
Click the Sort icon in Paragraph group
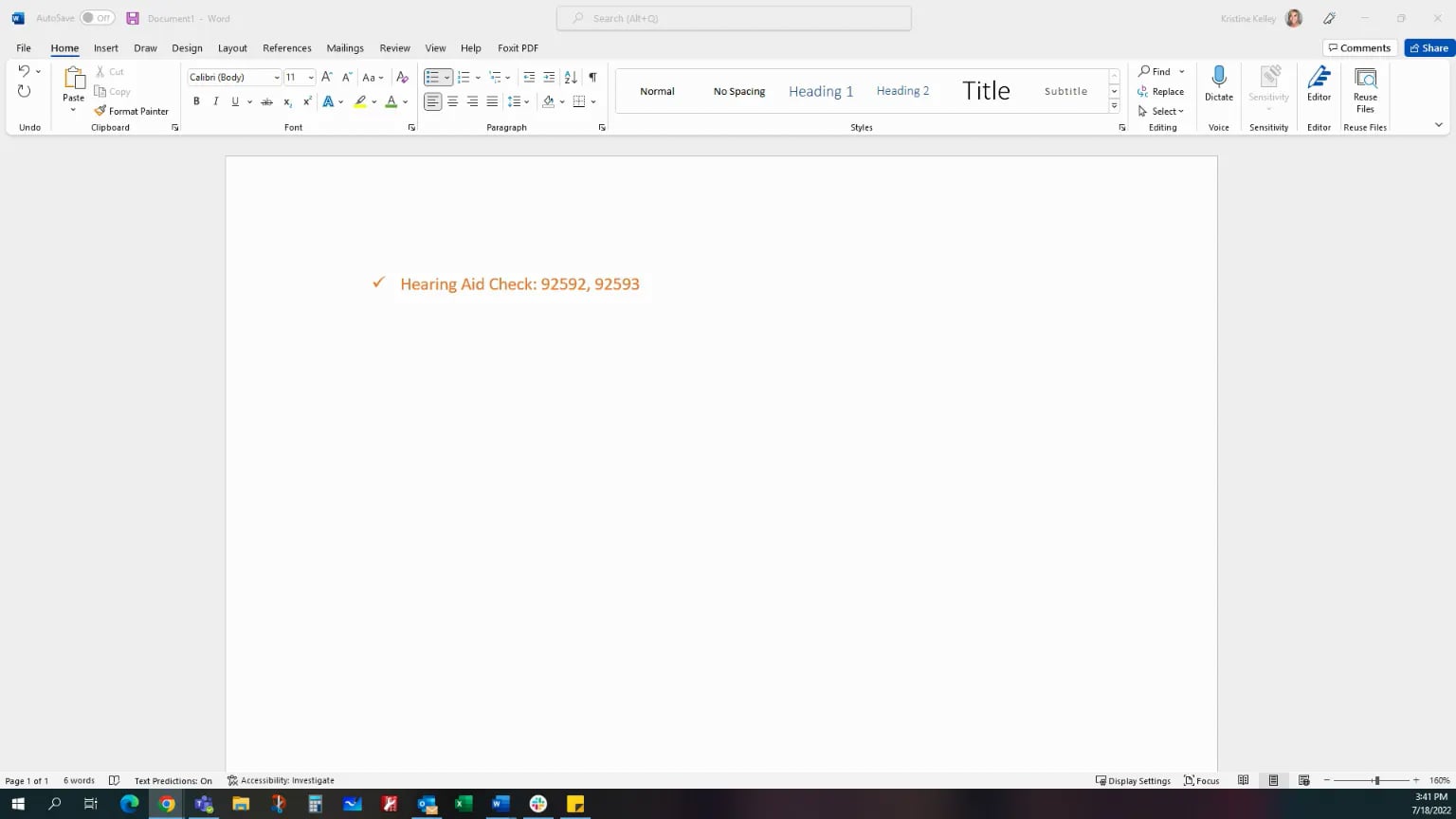point(571,77)
